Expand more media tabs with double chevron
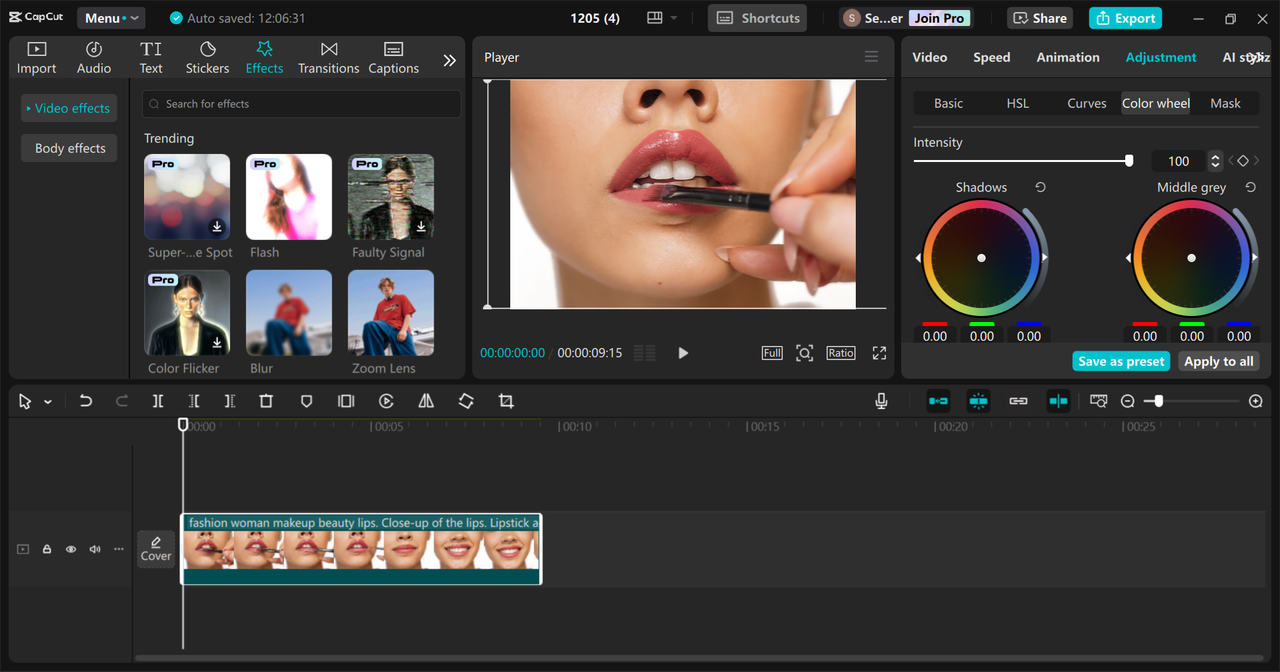1280x672 pixels. (x=449, y=60)
